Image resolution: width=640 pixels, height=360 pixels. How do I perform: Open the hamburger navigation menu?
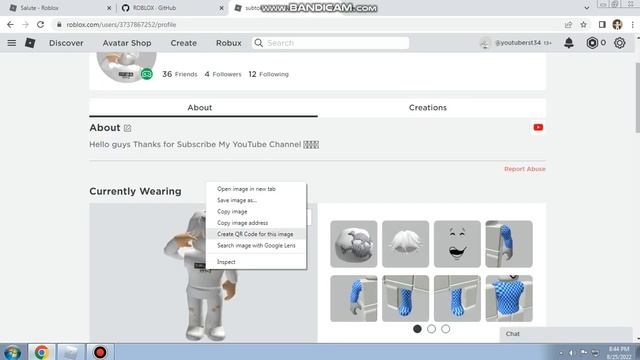pyautogui.click(x=12, y=43)
